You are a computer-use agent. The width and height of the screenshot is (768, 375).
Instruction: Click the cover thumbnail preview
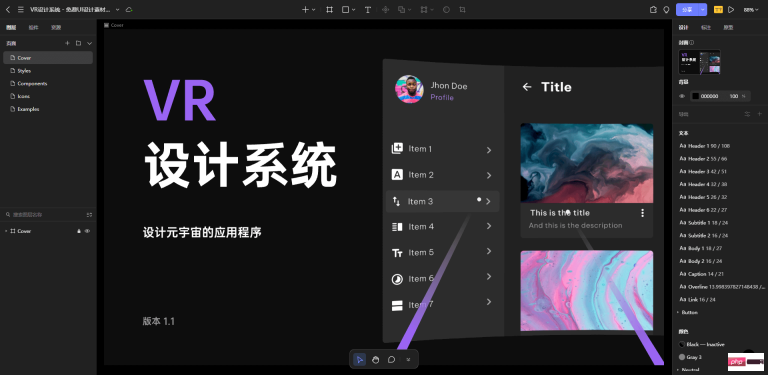(x=699, y=62)
